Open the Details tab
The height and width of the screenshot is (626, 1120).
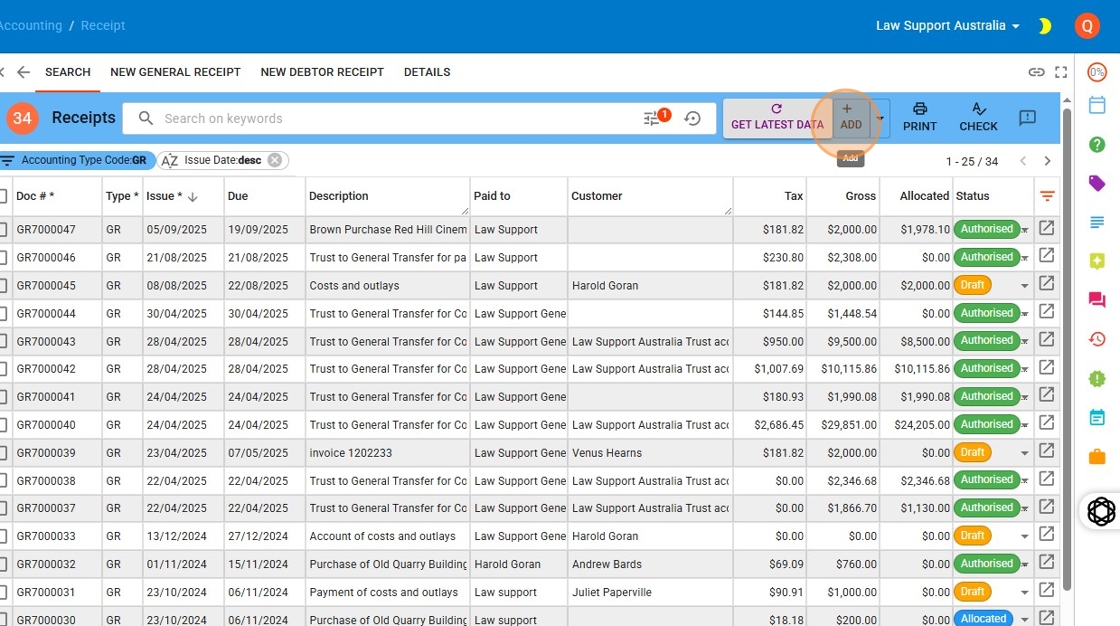(x=427, y=72)
